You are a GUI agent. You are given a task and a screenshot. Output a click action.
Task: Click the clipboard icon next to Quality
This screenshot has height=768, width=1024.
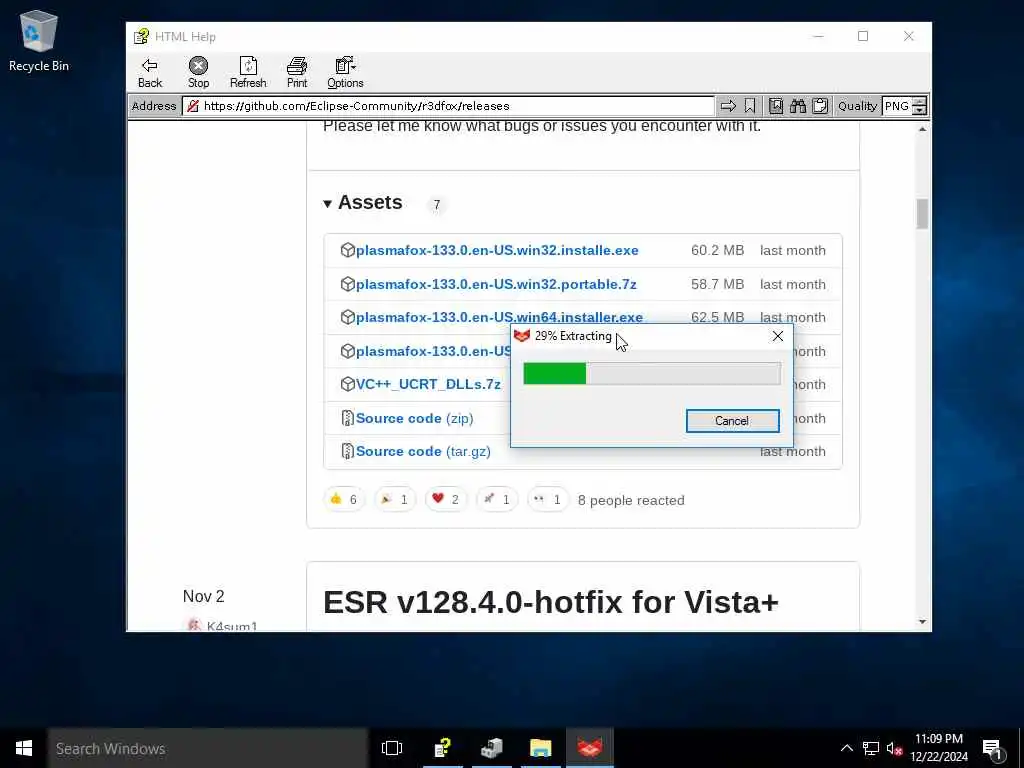click(x=820, y=106)
